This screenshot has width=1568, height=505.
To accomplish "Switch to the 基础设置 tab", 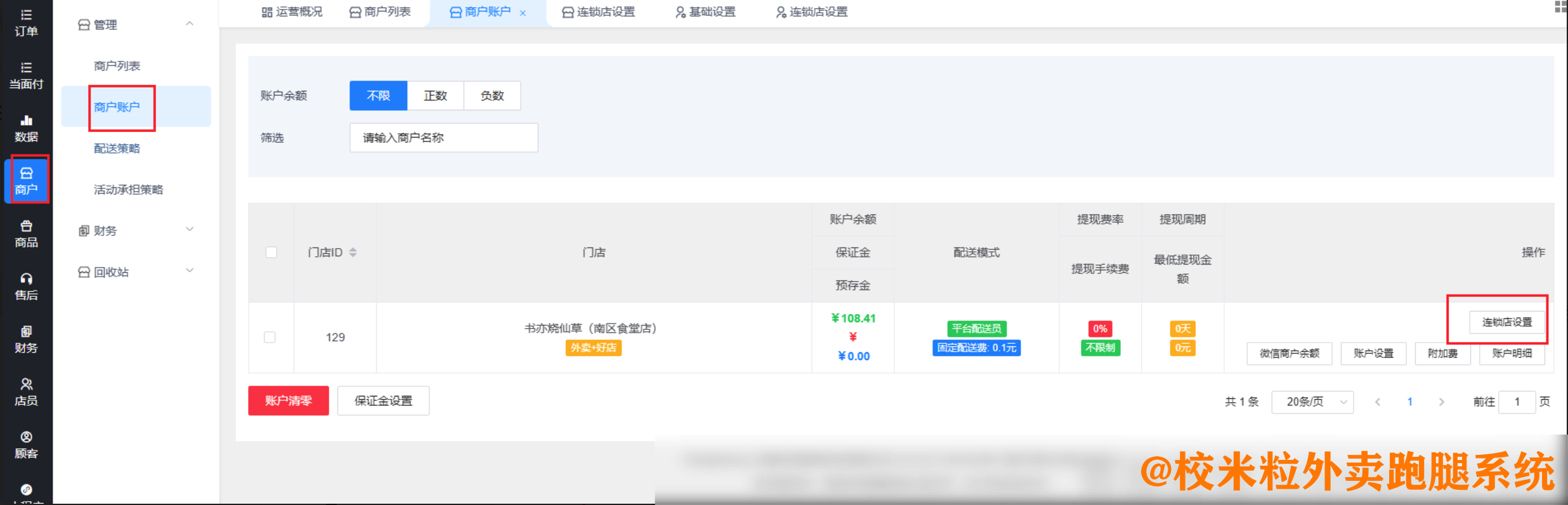I will [705, 12].
